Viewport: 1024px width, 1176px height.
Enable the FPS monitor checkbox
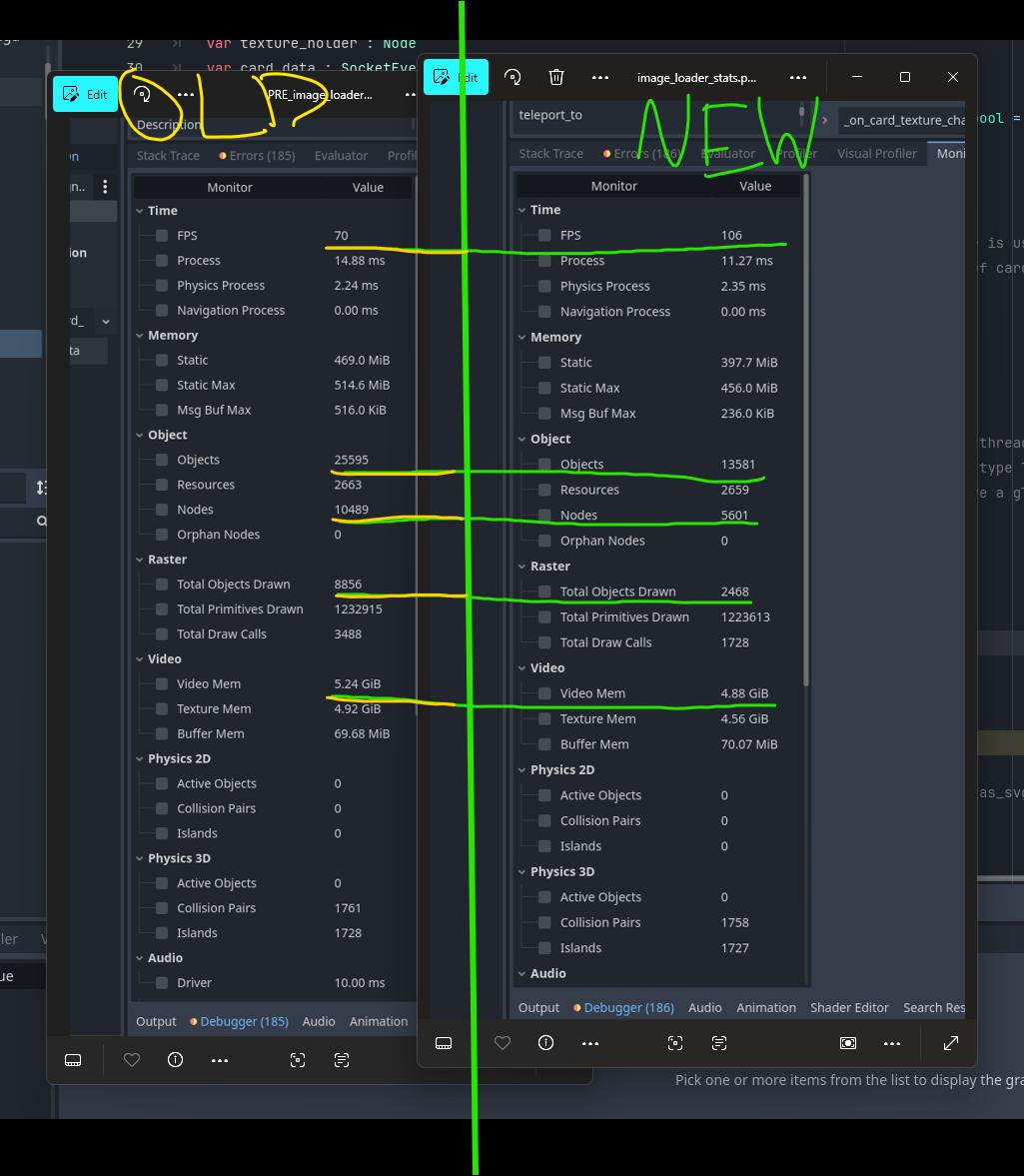point(544,235)
